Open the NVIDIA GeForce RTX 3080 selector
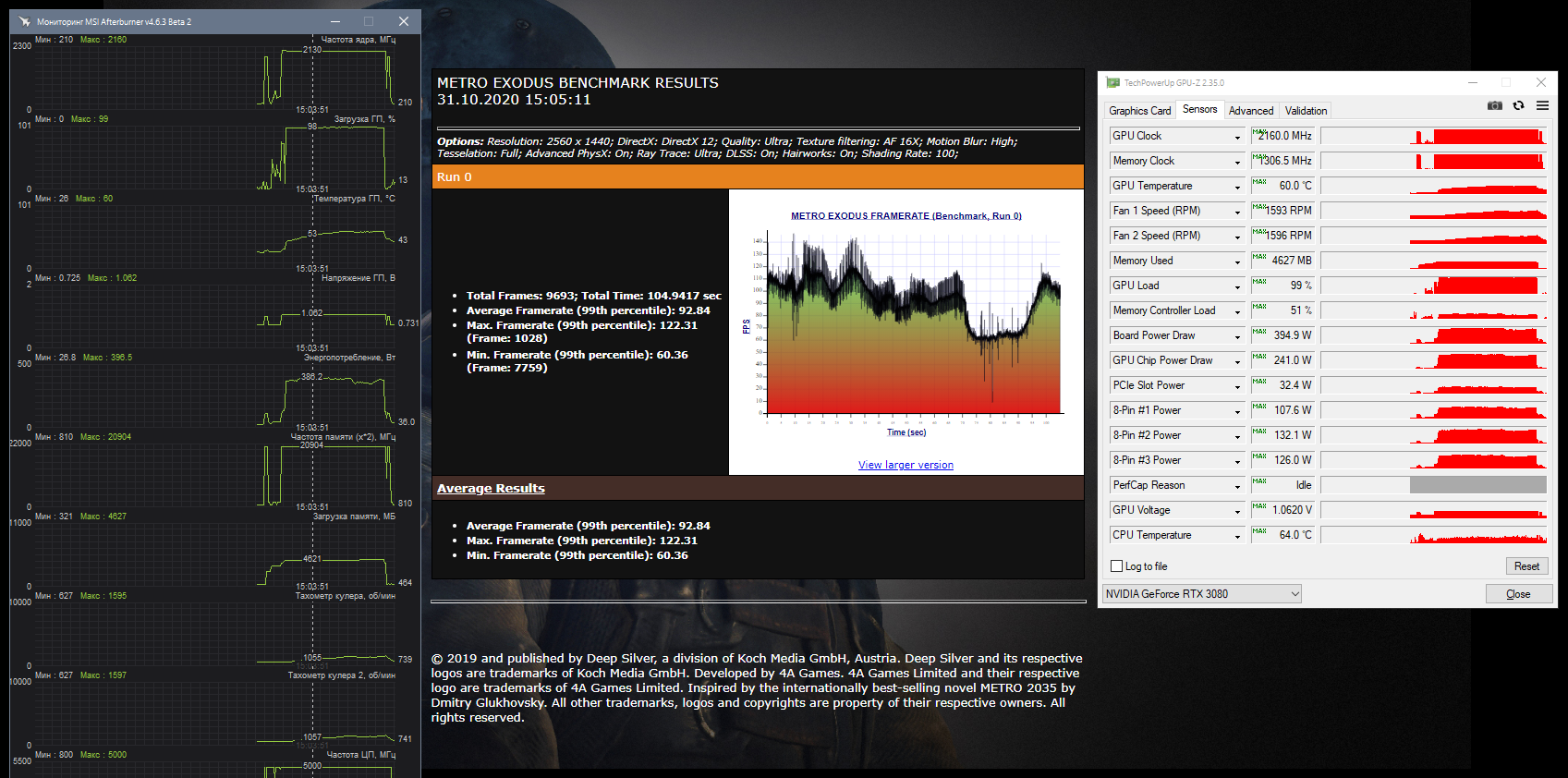 tap(1202, 594)
